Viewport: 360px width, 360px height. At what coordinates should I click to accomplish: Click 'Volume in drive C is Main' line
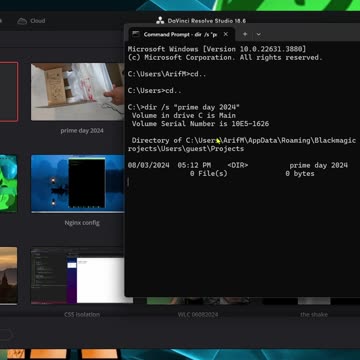point(184,116)
